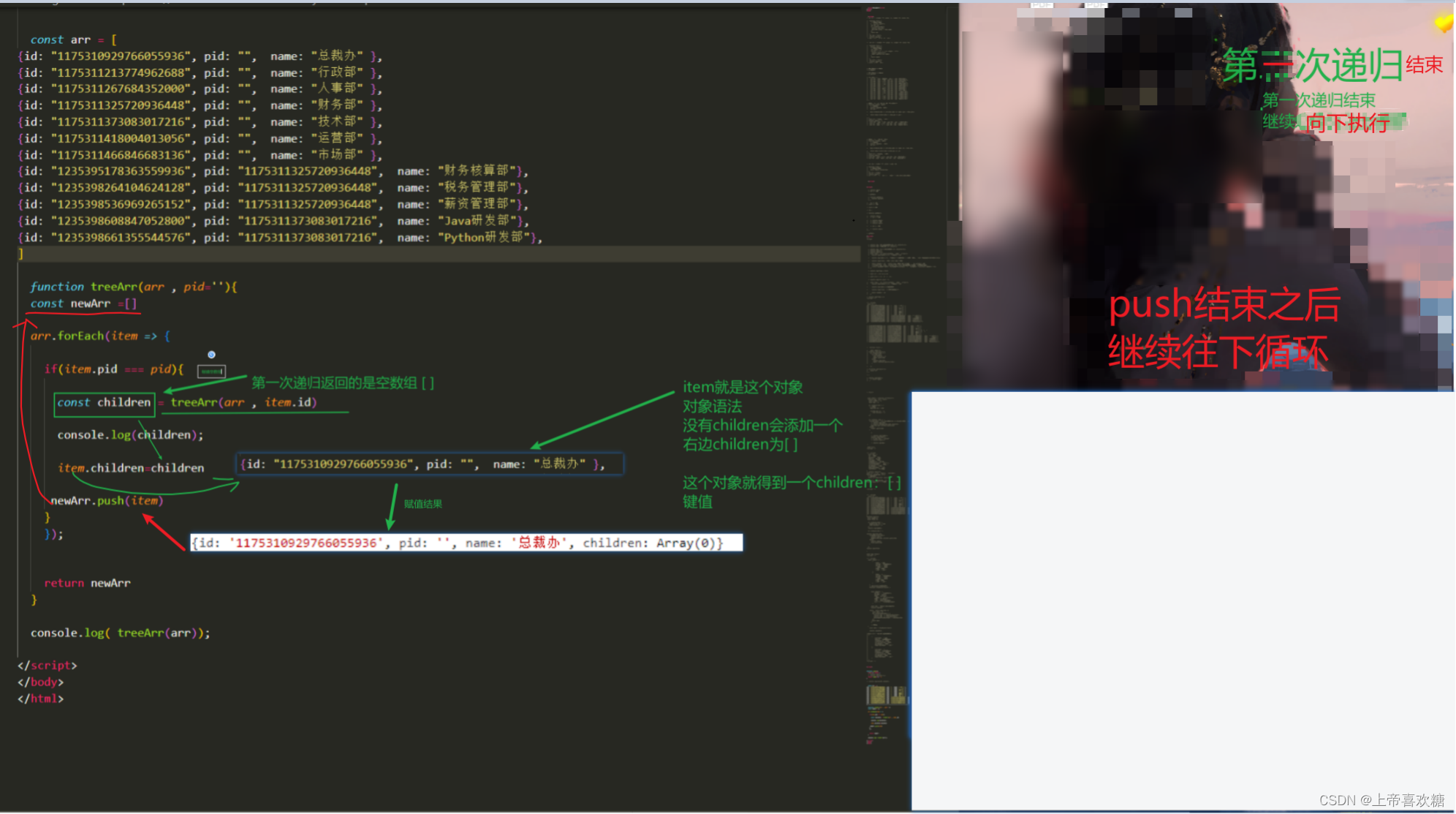This screenshot has height=814, width=1456.
Task: Click the name "薪资管理部" in its row
Action: pos(477,204)
